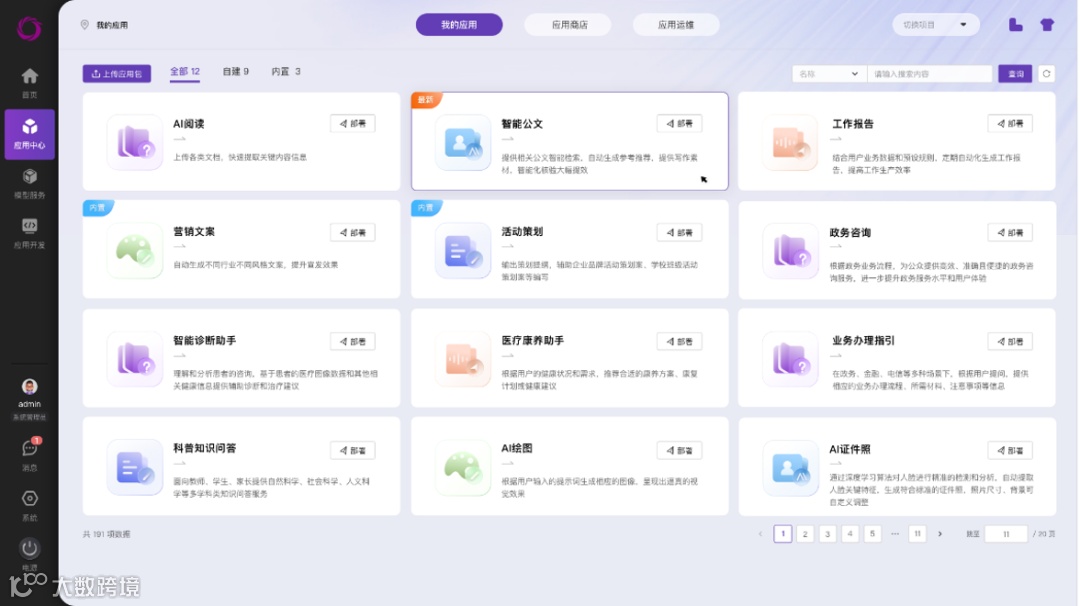The image size is (1080, 606).
Task: Go to page 11 in pagination
Action: 917,534
